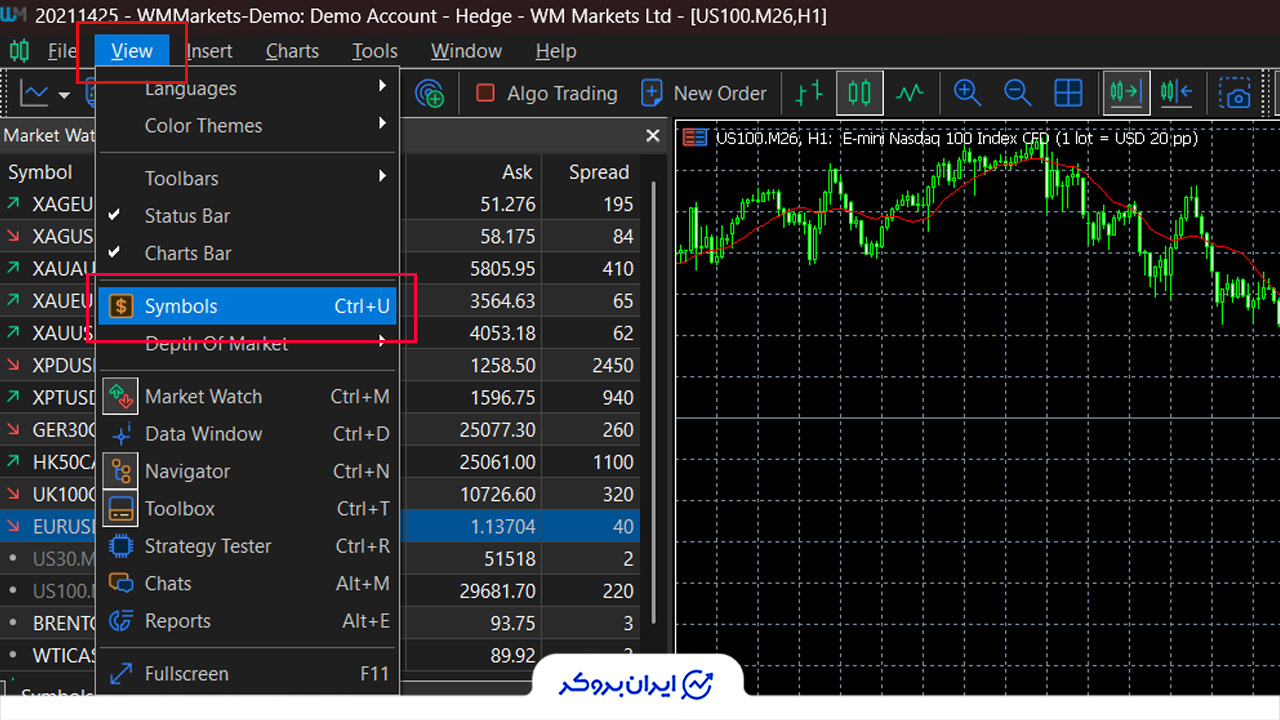Close the Market Watch panel
The width and height of the screenshot is (1280, 720).
pyautogui.click(x=653, y=135)
